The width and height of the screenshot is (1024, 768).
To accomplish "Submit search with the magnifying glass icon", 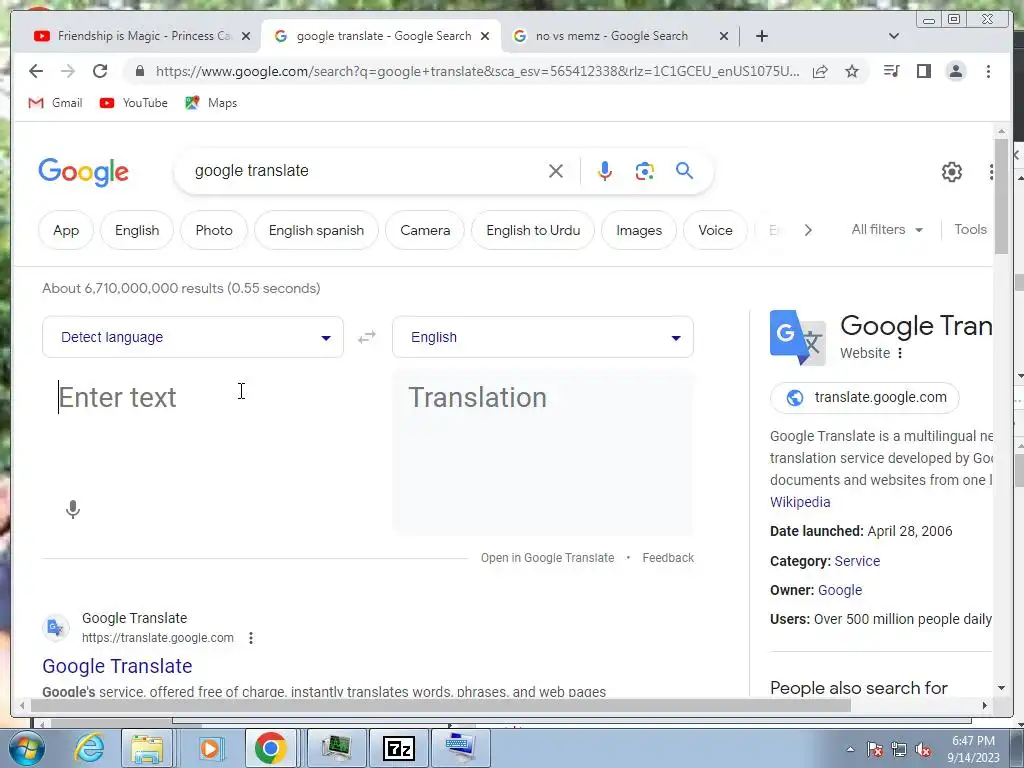I will click(x=684, y=171).
